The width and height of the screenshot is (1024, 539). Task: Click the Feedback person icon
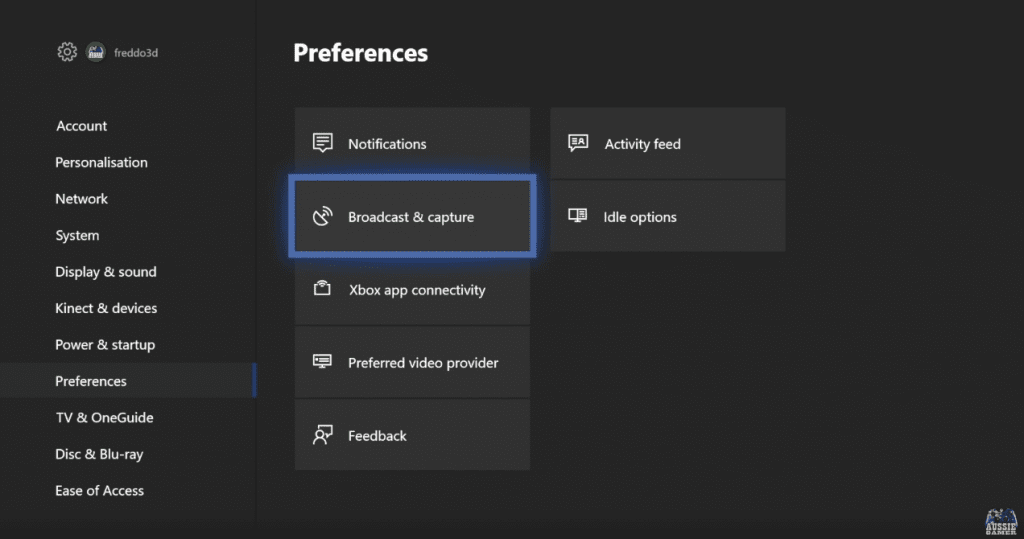tap(323, 434)
